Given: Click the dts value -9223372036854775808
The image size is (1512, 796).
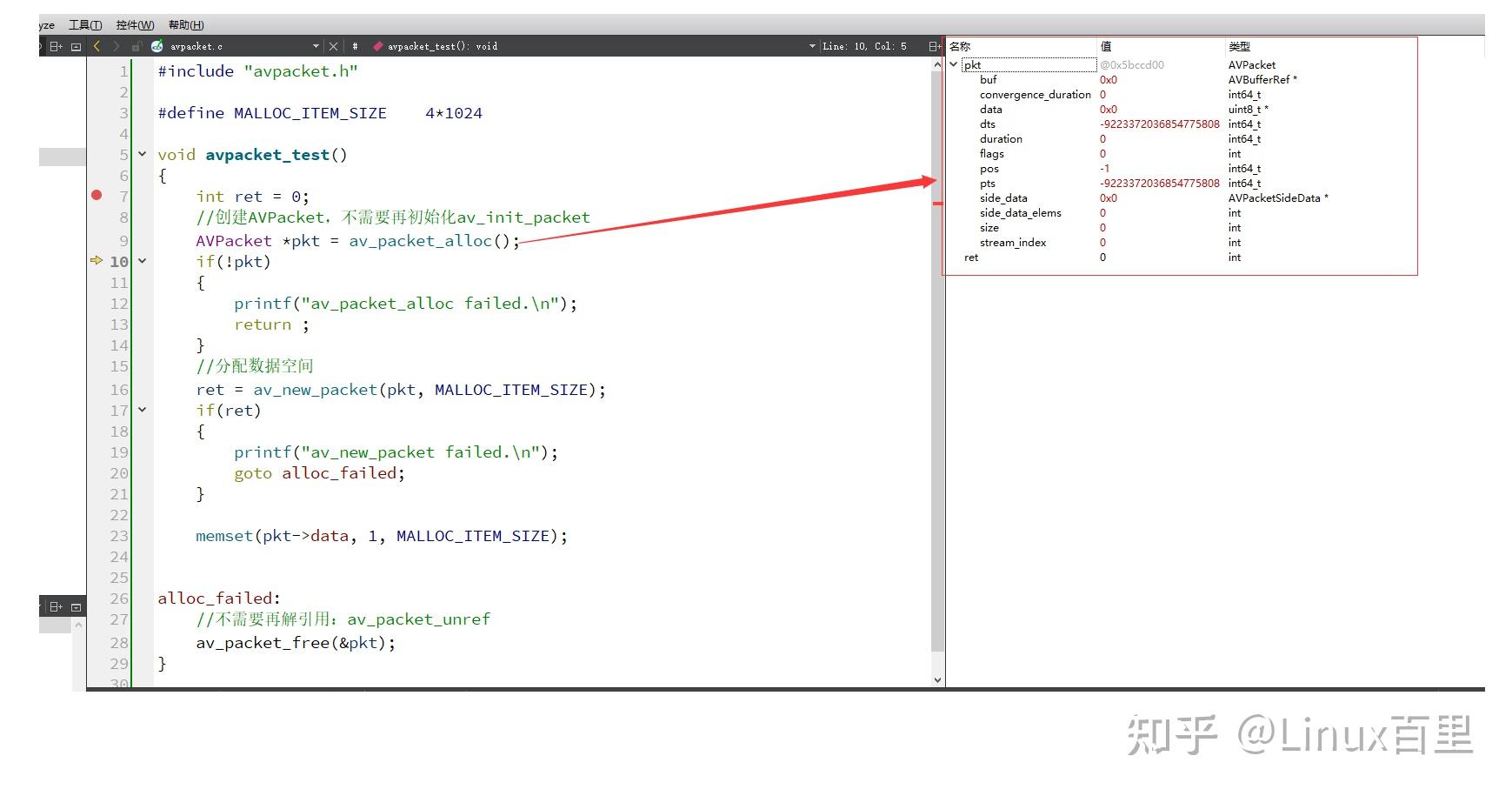Looking at the screenshot, I should pyautogui.click(x=1160, y=124).
